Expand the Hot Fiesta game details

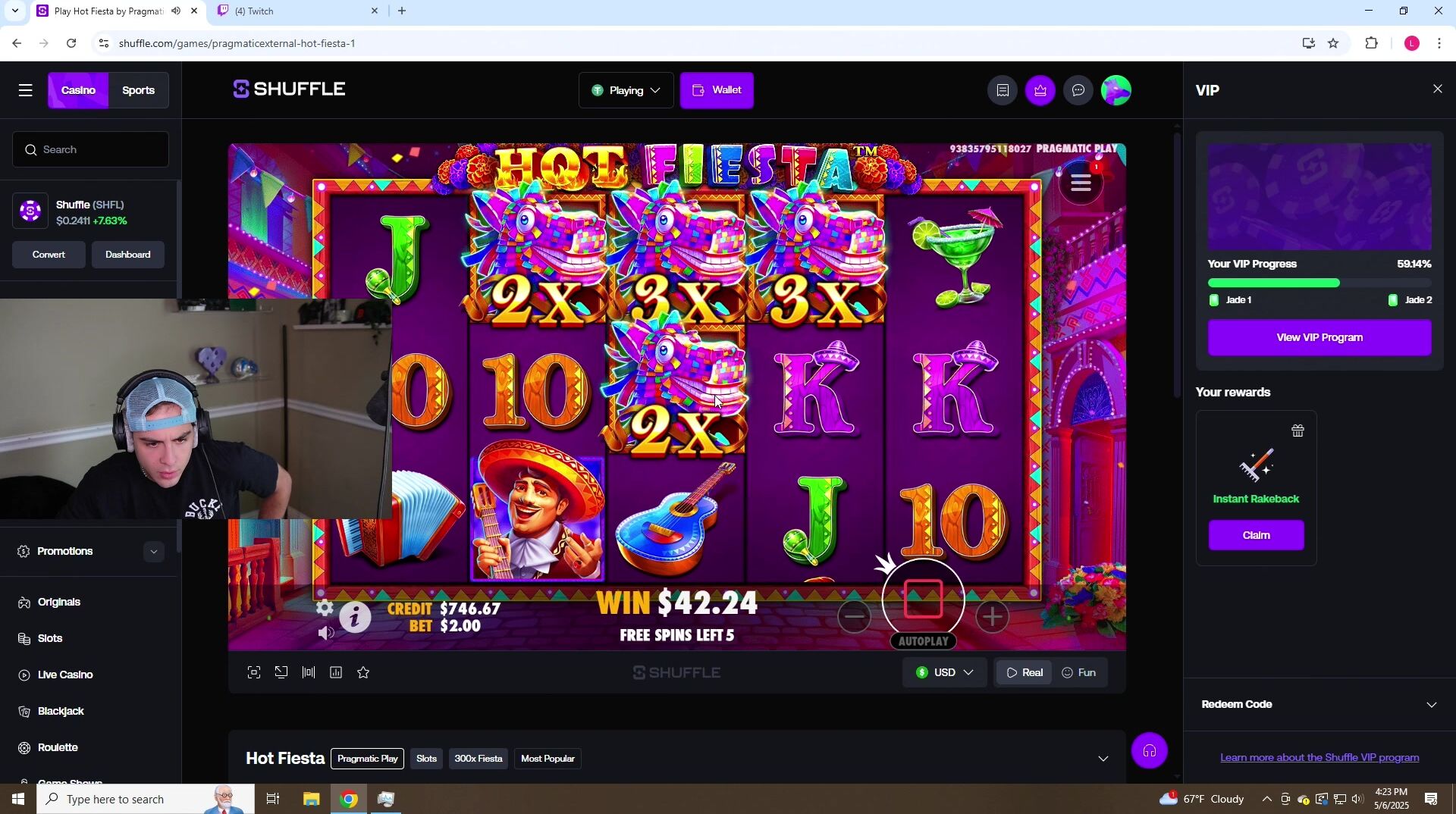pyautogui.click(x=1103, y=759)
